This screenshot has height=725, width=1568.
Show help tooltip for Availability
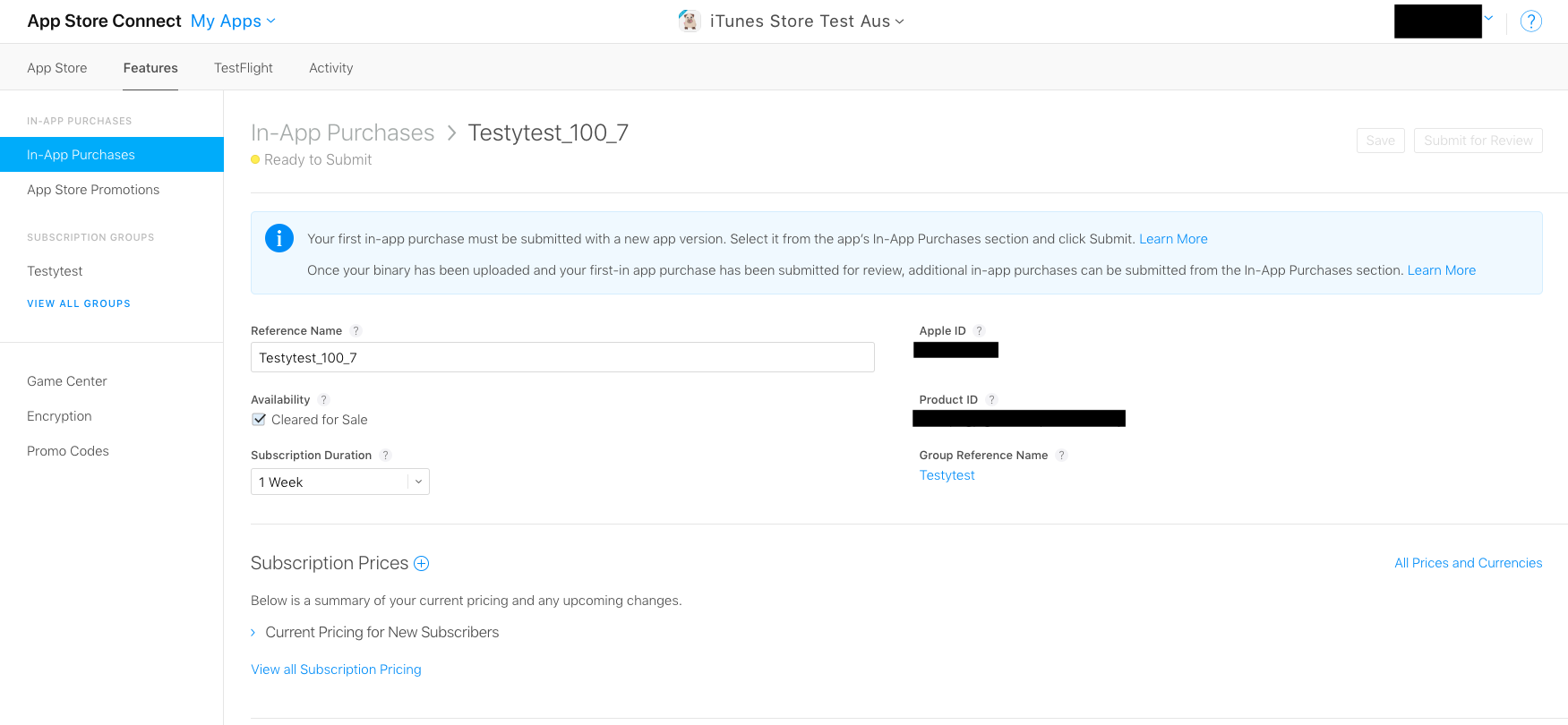click(x=323, y=400)
